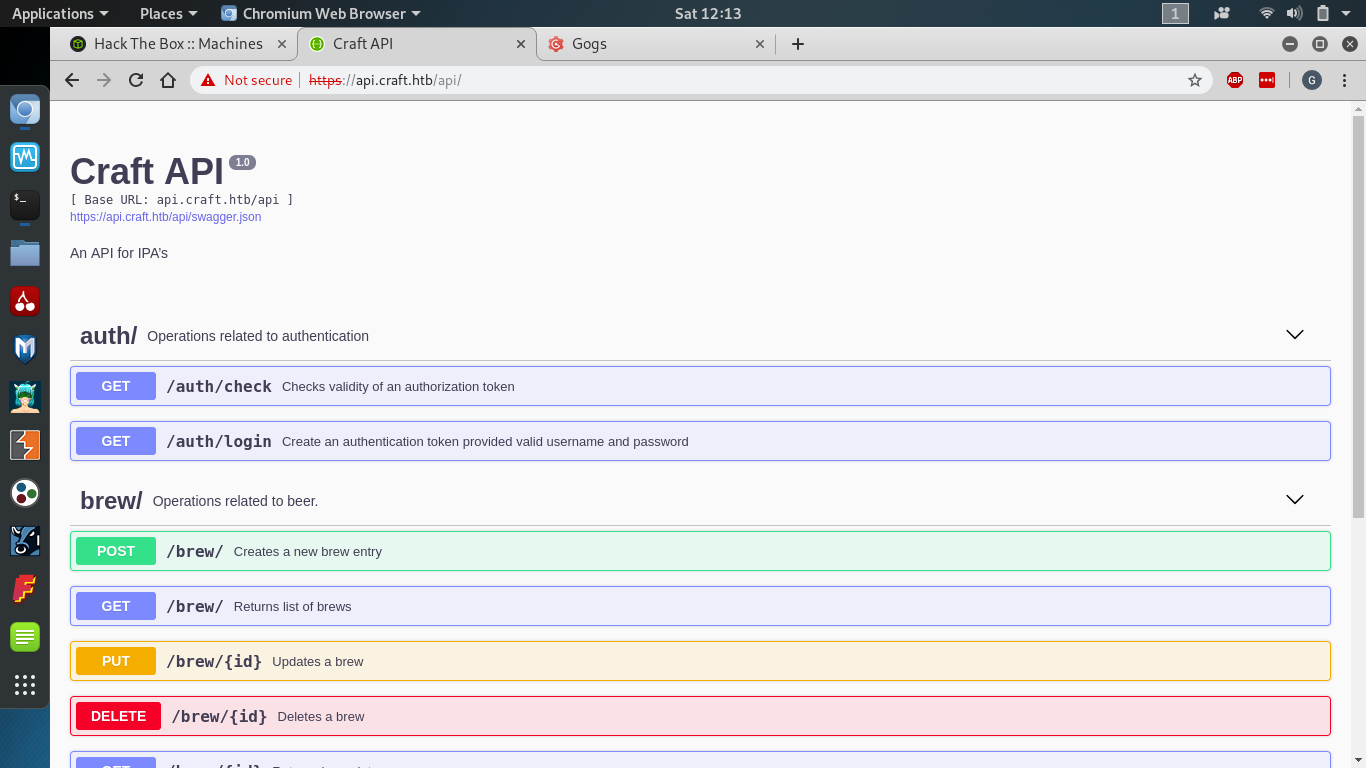The height and width of the screenshot is (768, 1366).
Task: Collapse the auth/ operations section
Action: click(1295, 334)
